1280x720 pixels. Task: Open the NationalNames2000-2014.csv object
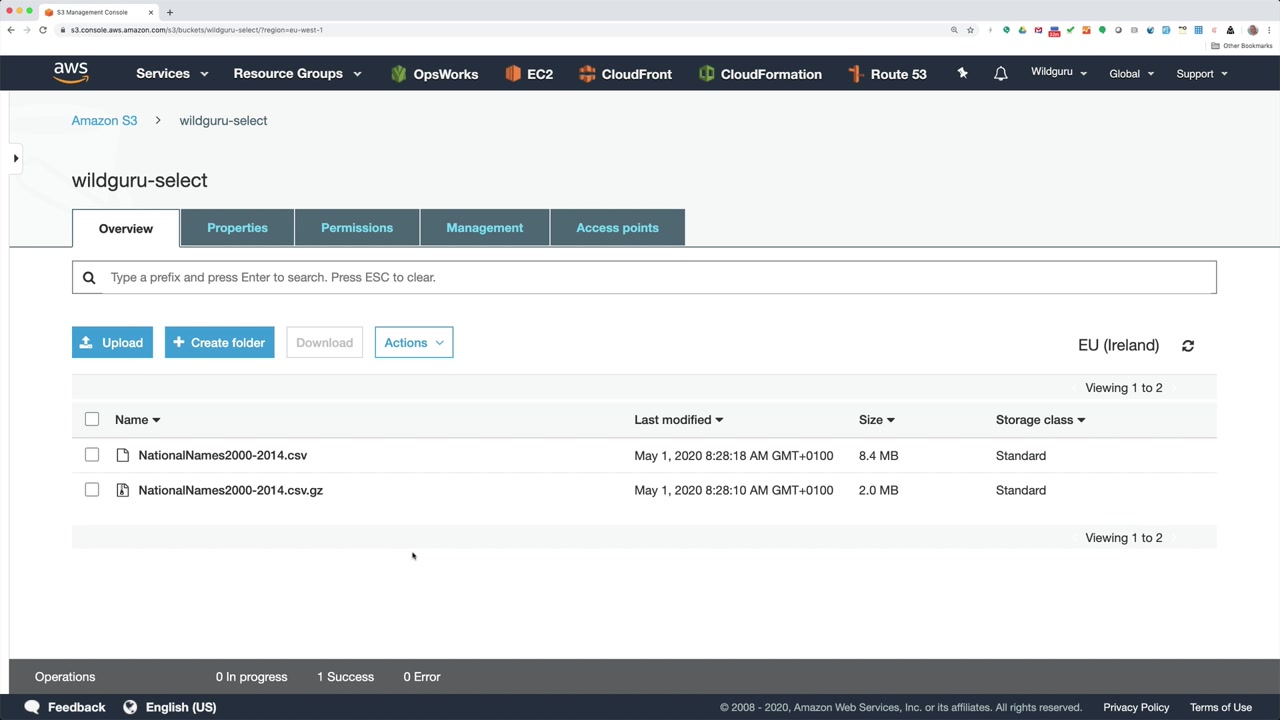pyautogui.click(x=223, y=455)
